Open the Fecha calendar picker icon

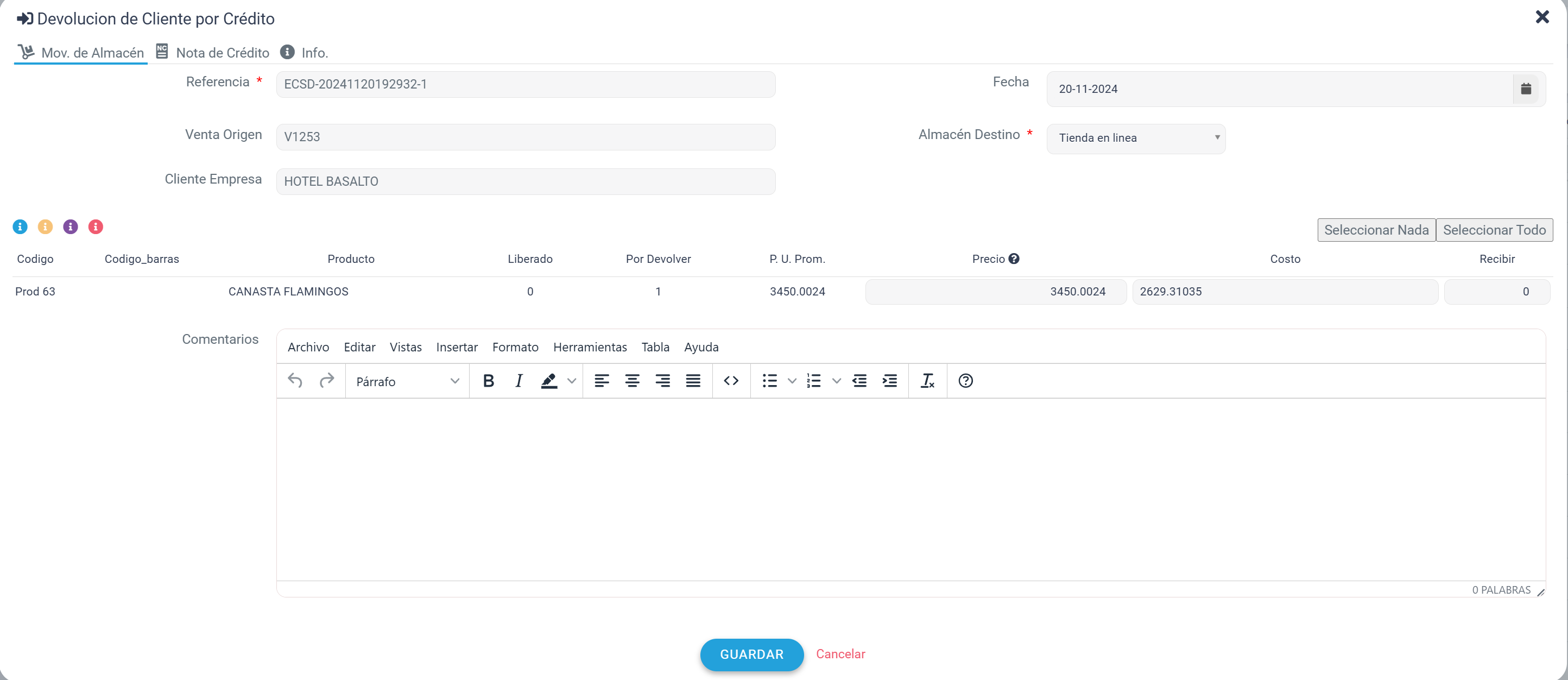(x=1526, y=89)
